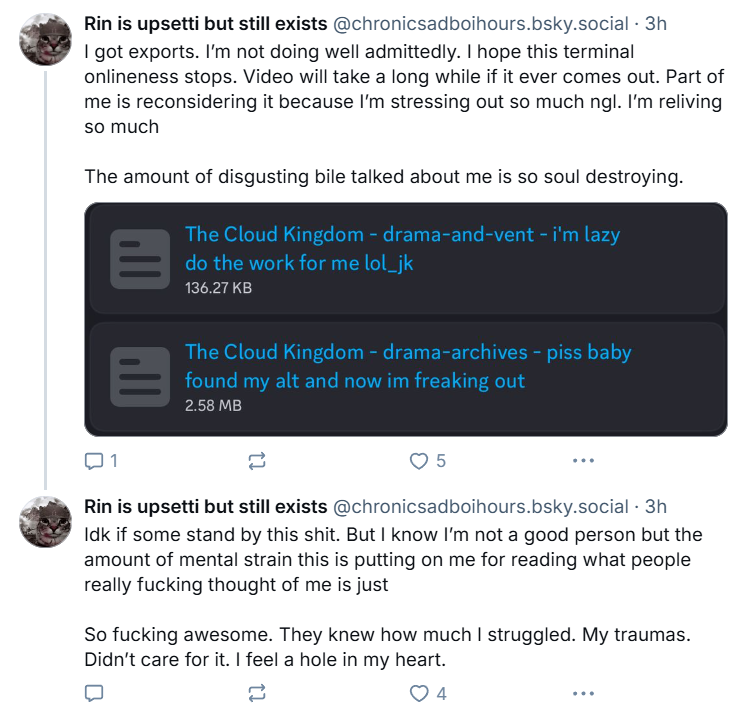Open @chronicsadboihours.bsky.social handle on second post

click(x=480, y=507)
